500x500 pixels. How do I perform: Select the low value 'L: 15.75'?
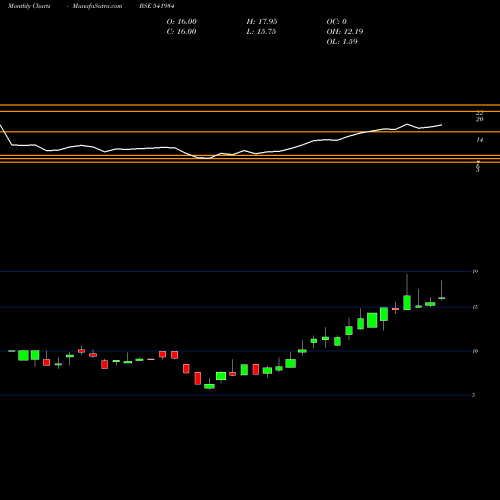click(261, 32)
